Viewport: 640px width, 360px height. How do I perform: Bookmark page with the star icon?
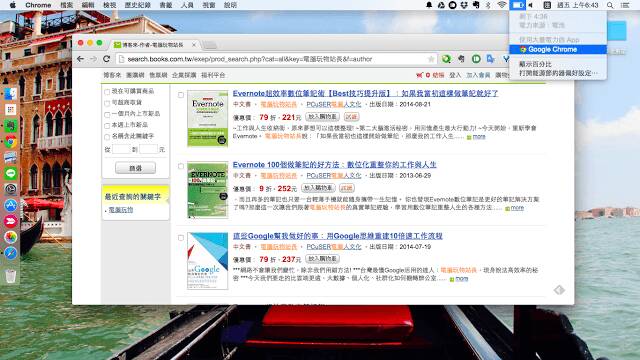click(x=431, y=59)
